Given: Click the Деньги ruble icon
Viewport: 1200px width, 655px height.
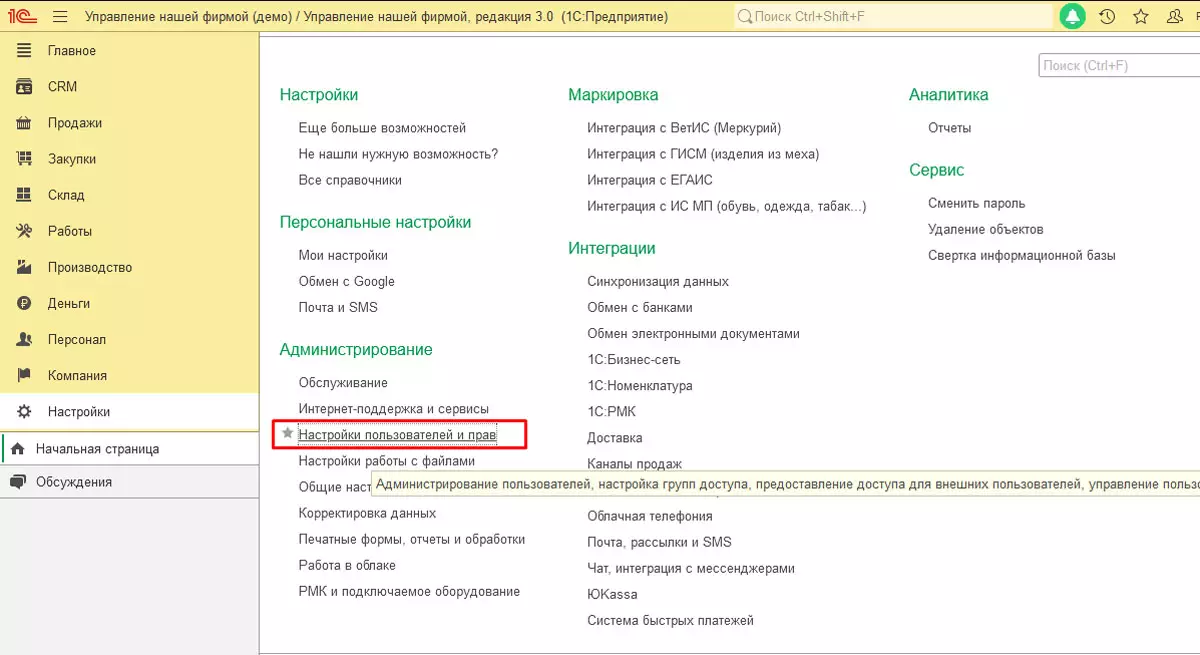Looking at the screenshot, I should [25, 303].
